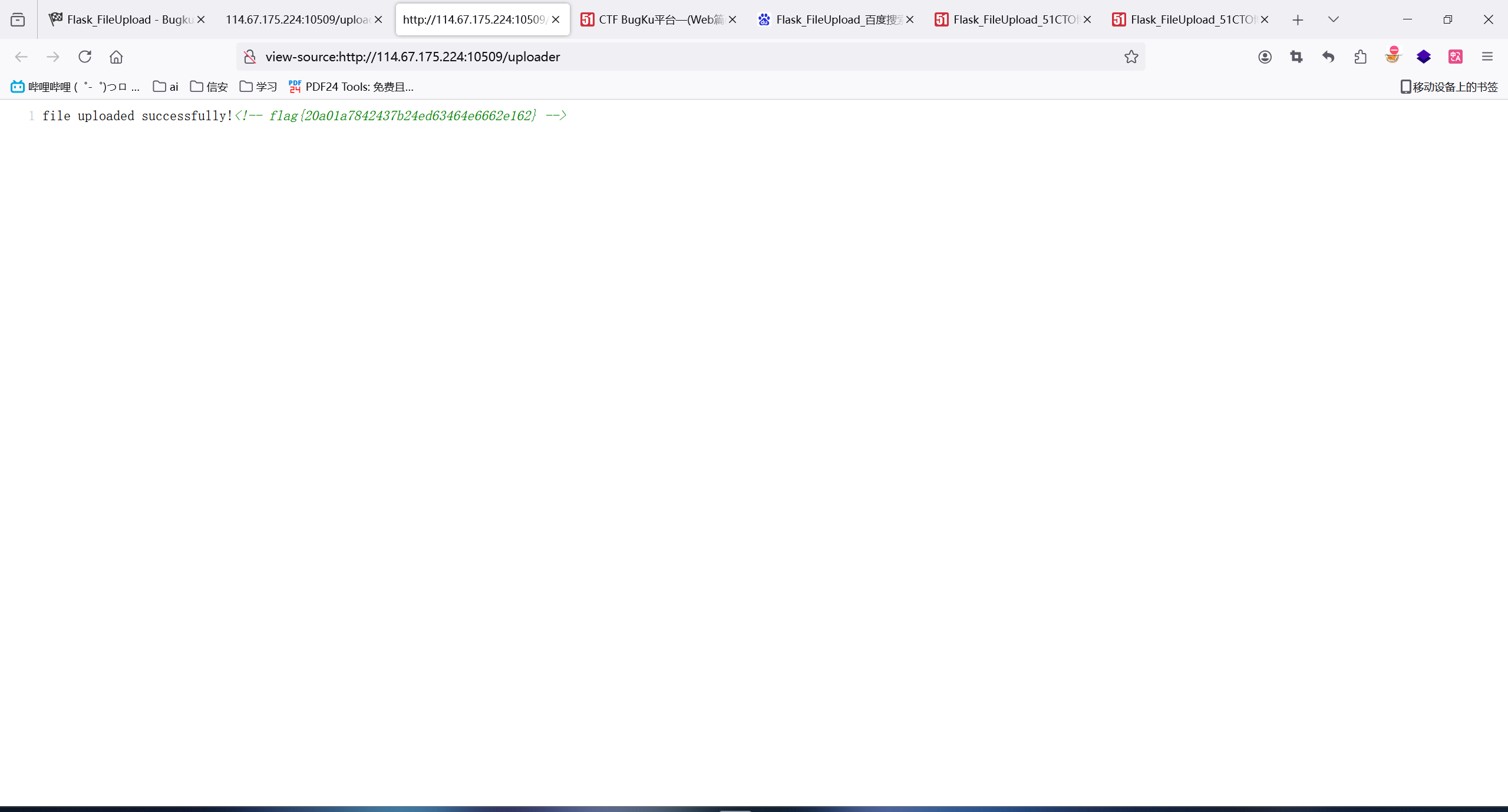
Task: Reload the current page
Action: point(85,57)
